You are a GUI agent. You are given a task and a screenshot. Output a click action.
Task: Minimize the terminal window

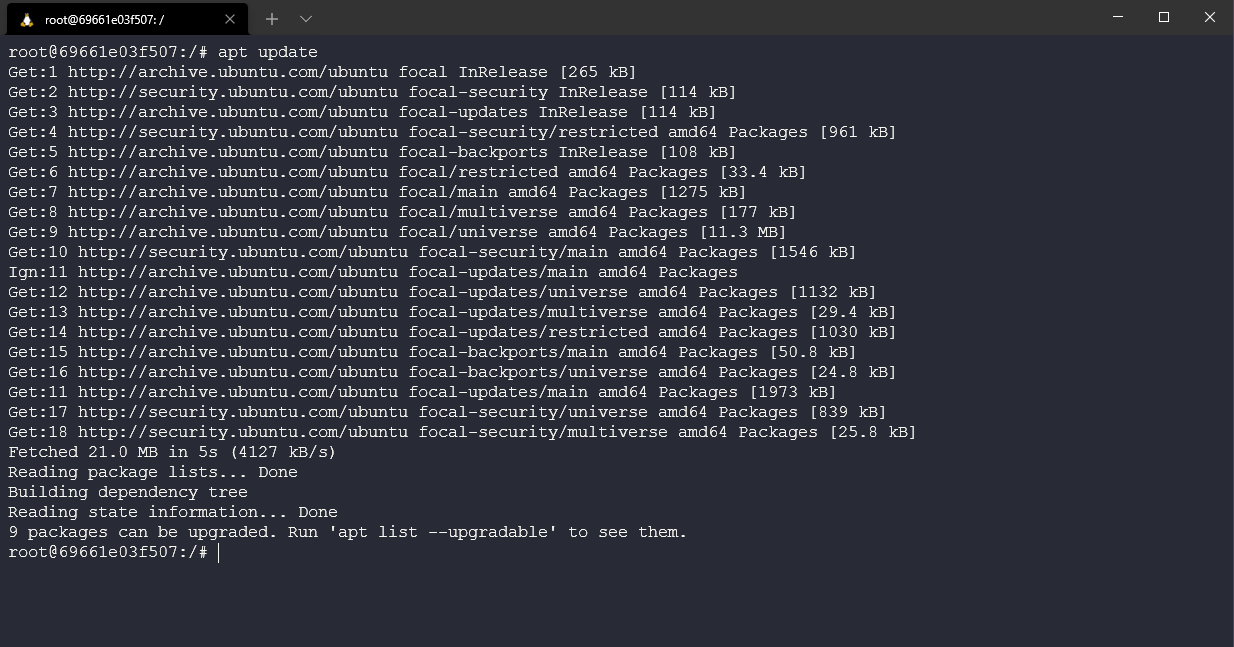1117,17
